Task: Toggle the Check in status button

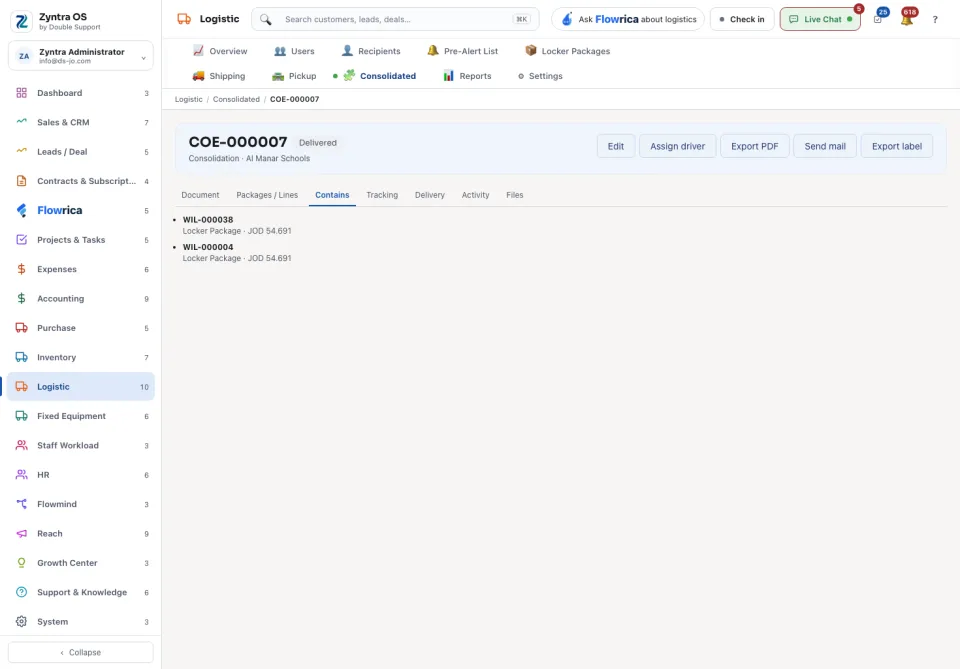Action: pos(741,20)
